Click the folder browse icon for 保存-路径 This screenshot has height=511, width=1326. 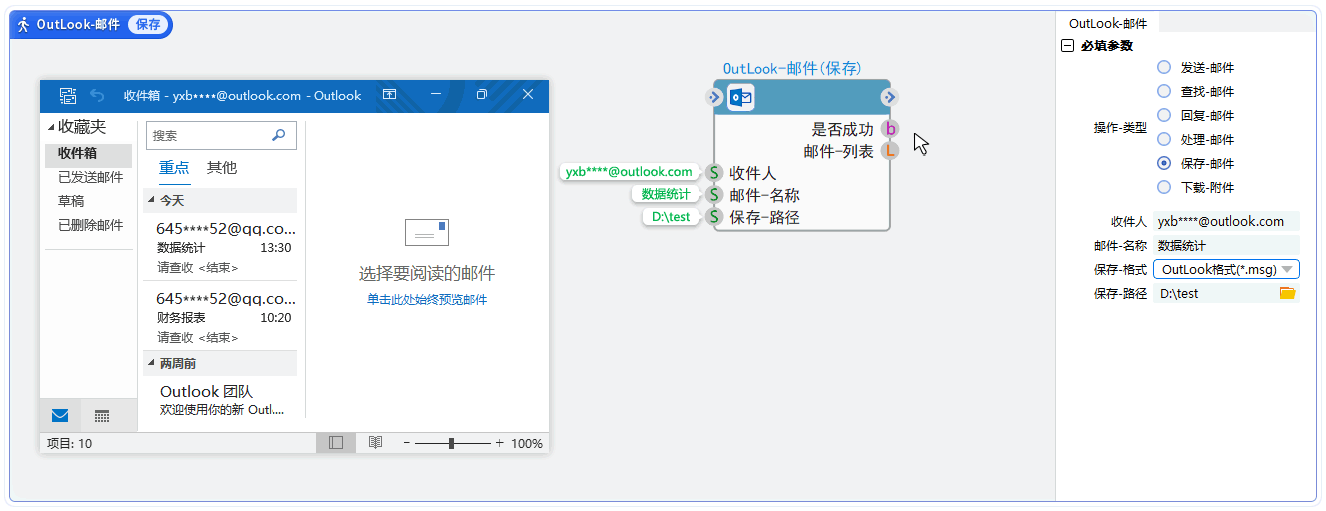[x=1287, y=293]
